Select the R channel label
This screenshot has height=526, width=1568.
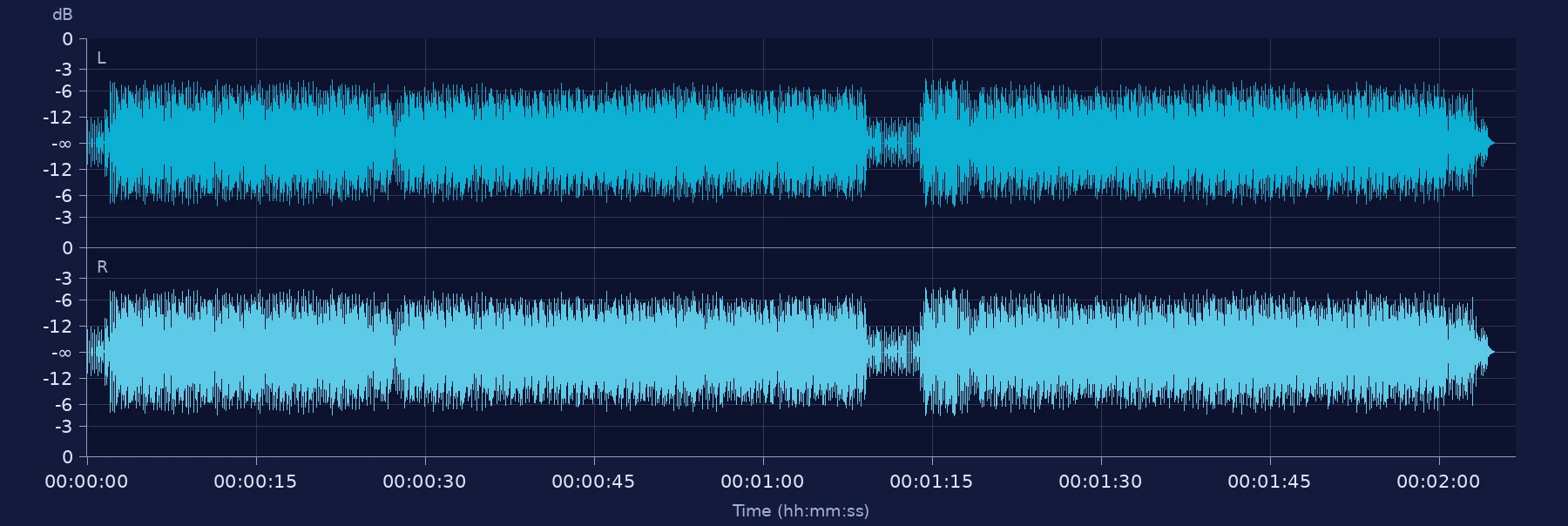pos(102,267)
